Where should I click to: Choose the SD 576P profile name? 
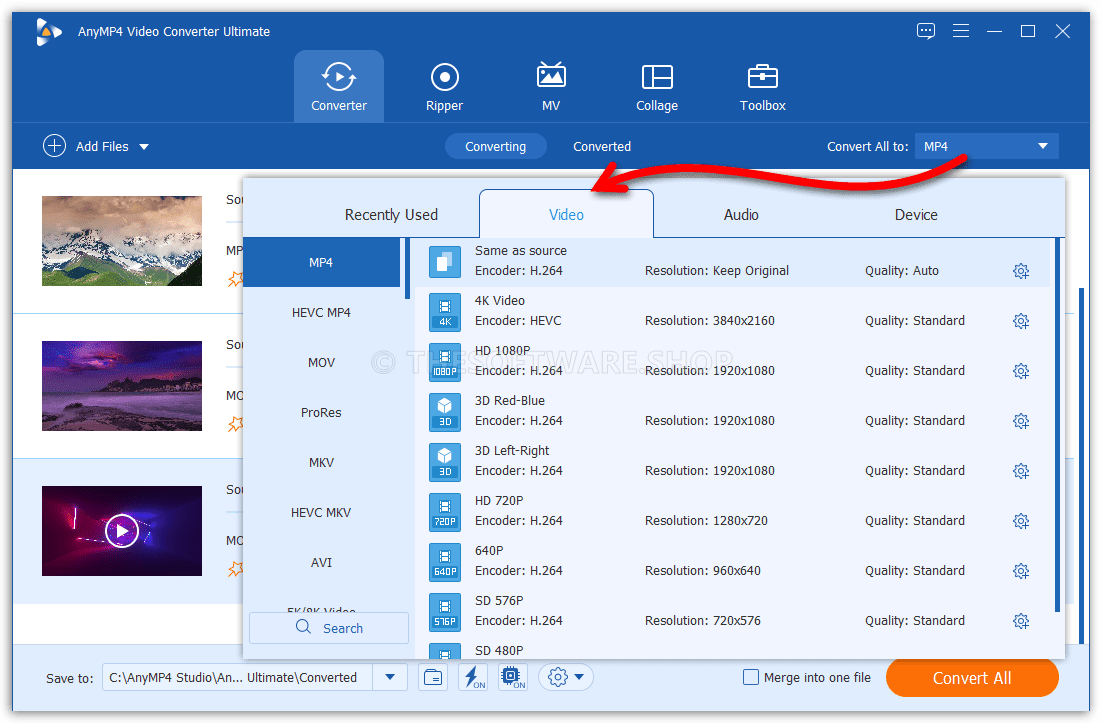click(x=499, y=600)
